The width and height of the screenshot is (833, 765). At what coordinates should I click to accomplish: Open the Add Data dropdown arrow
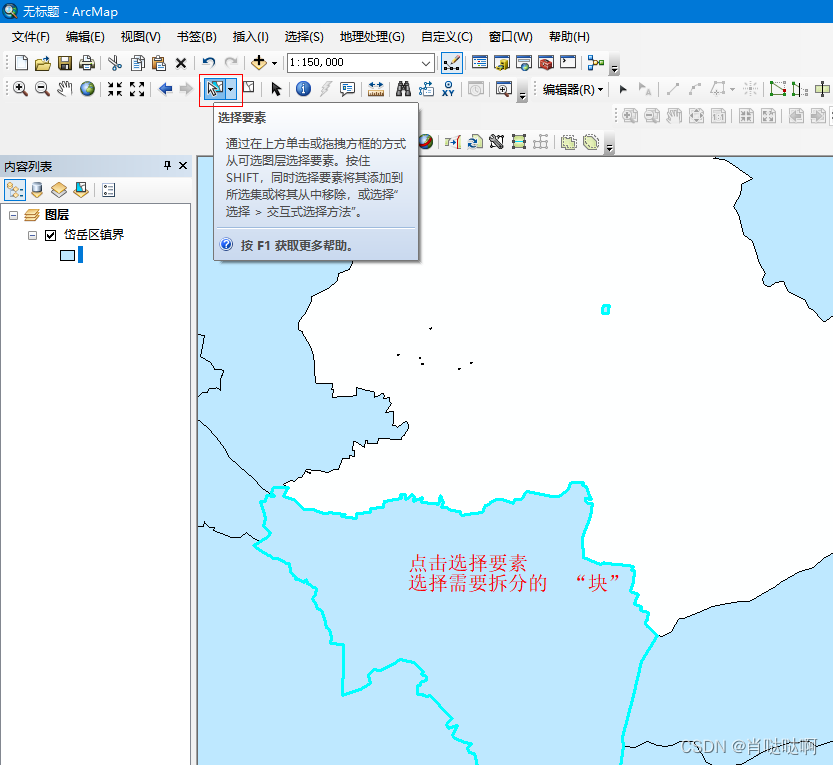coord(274,63)
